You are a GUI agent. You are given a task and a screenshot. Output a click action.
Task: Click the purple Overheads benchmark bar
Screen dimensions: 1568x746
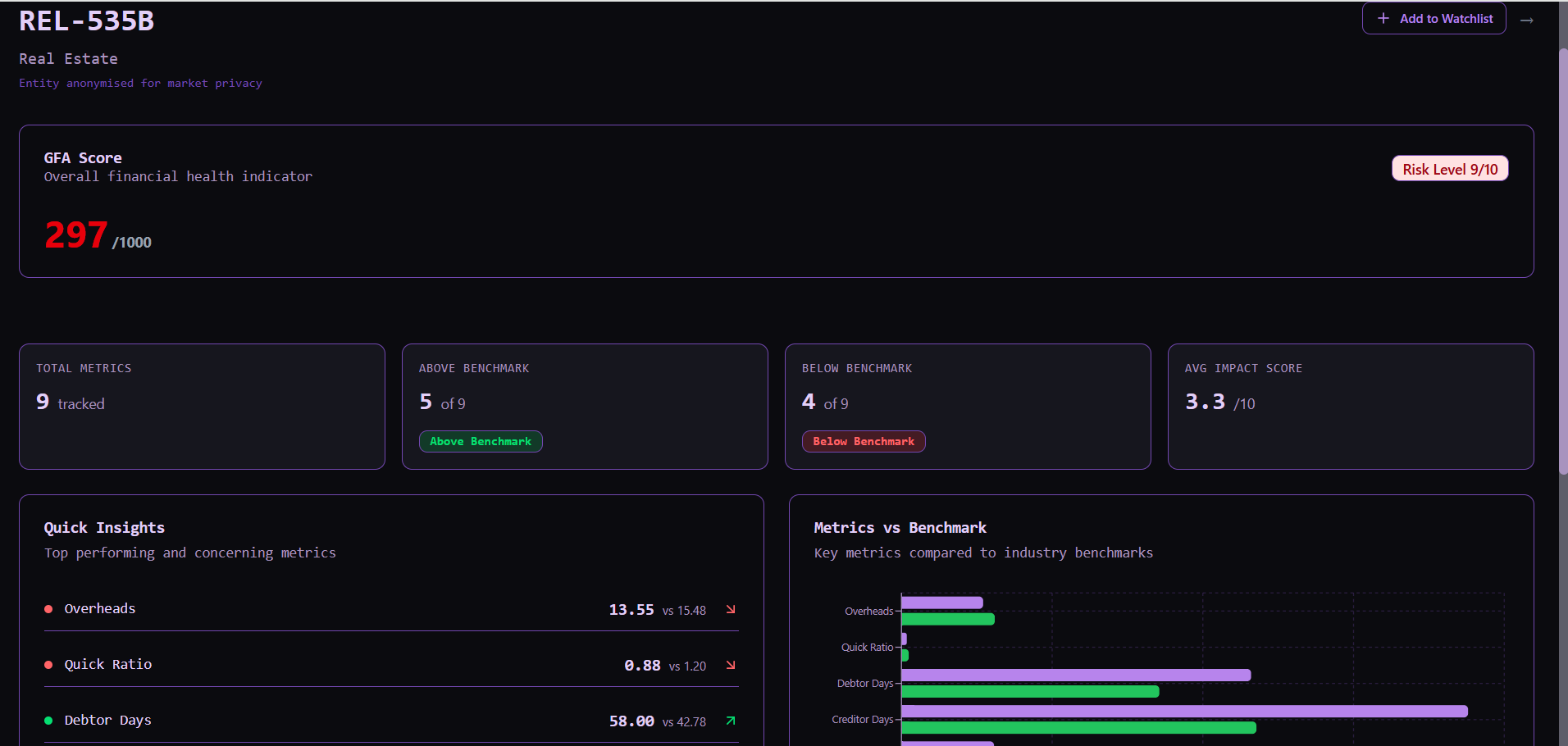pos(943,602)
